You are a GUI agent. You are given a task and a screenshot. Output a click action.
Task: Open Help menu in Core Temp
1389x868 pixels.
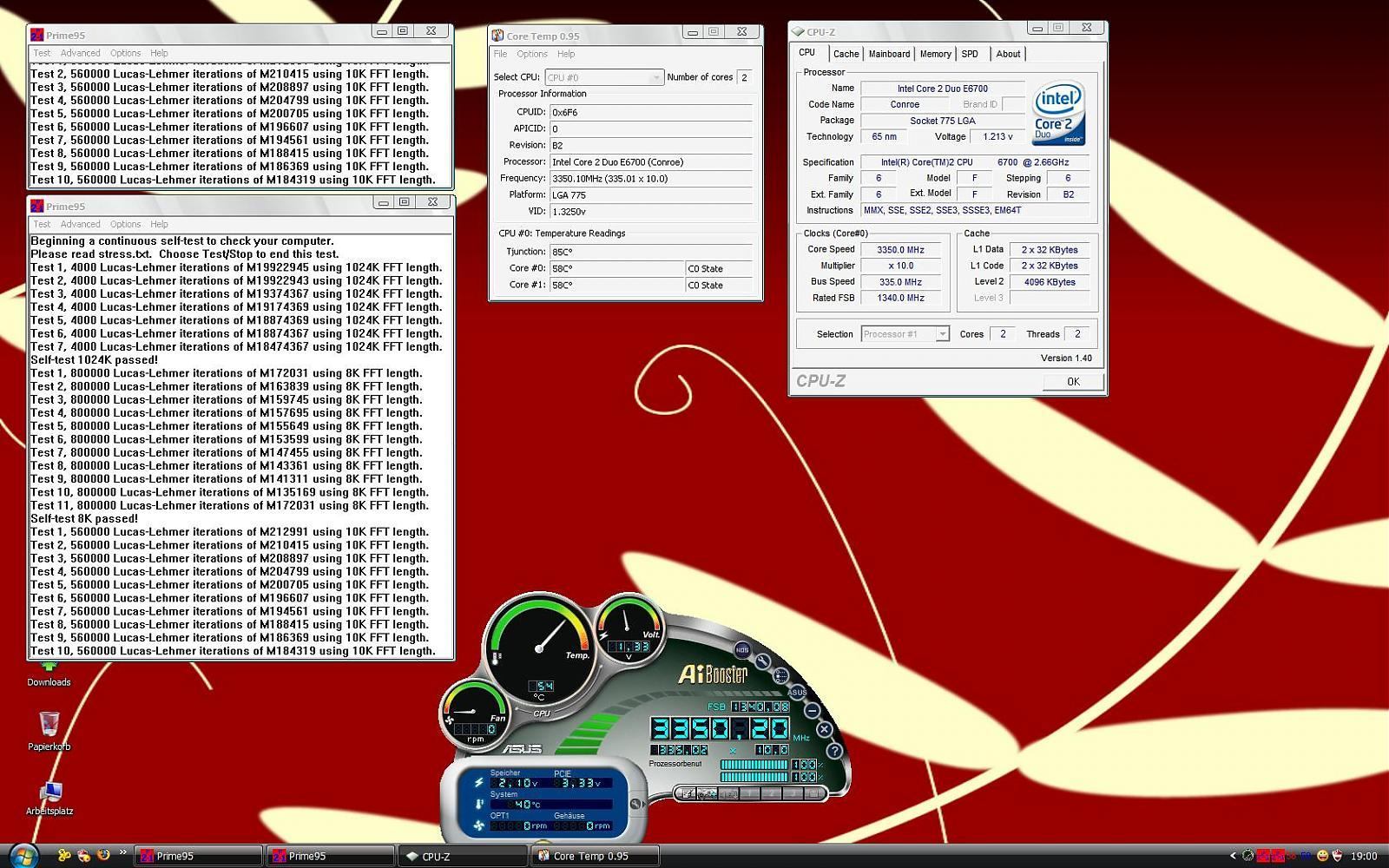click(566, 54)
